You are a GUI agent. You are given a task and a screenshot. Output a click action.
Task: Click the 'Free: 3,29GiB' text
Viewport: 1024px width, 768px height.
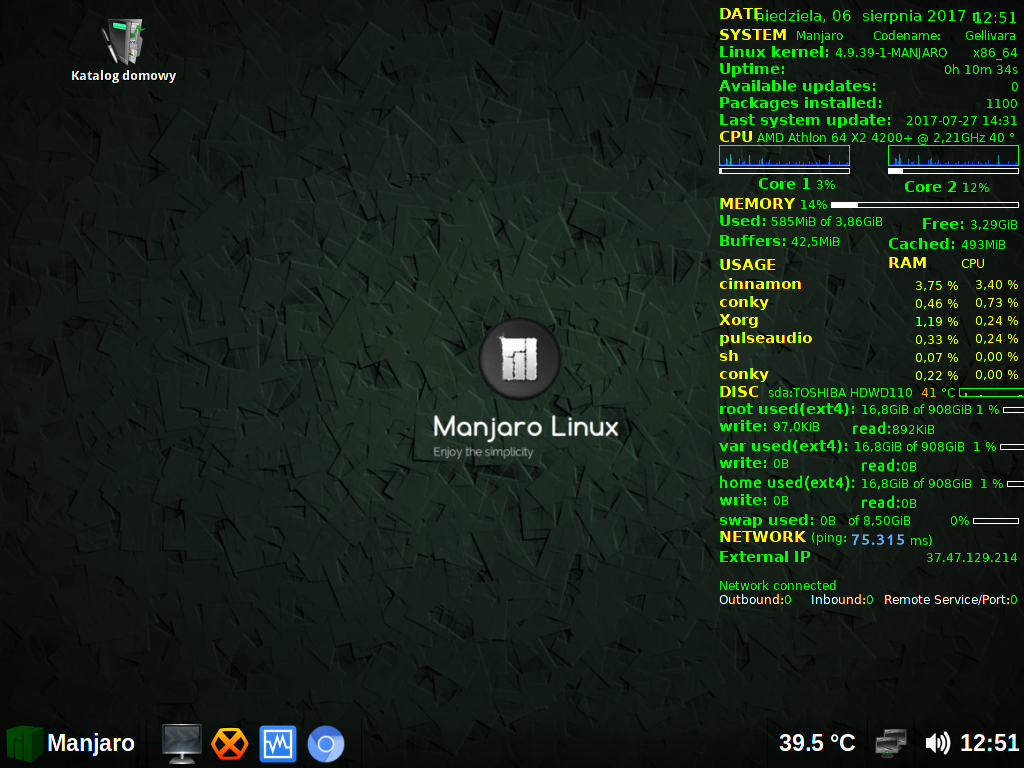[x=970, y=225]
